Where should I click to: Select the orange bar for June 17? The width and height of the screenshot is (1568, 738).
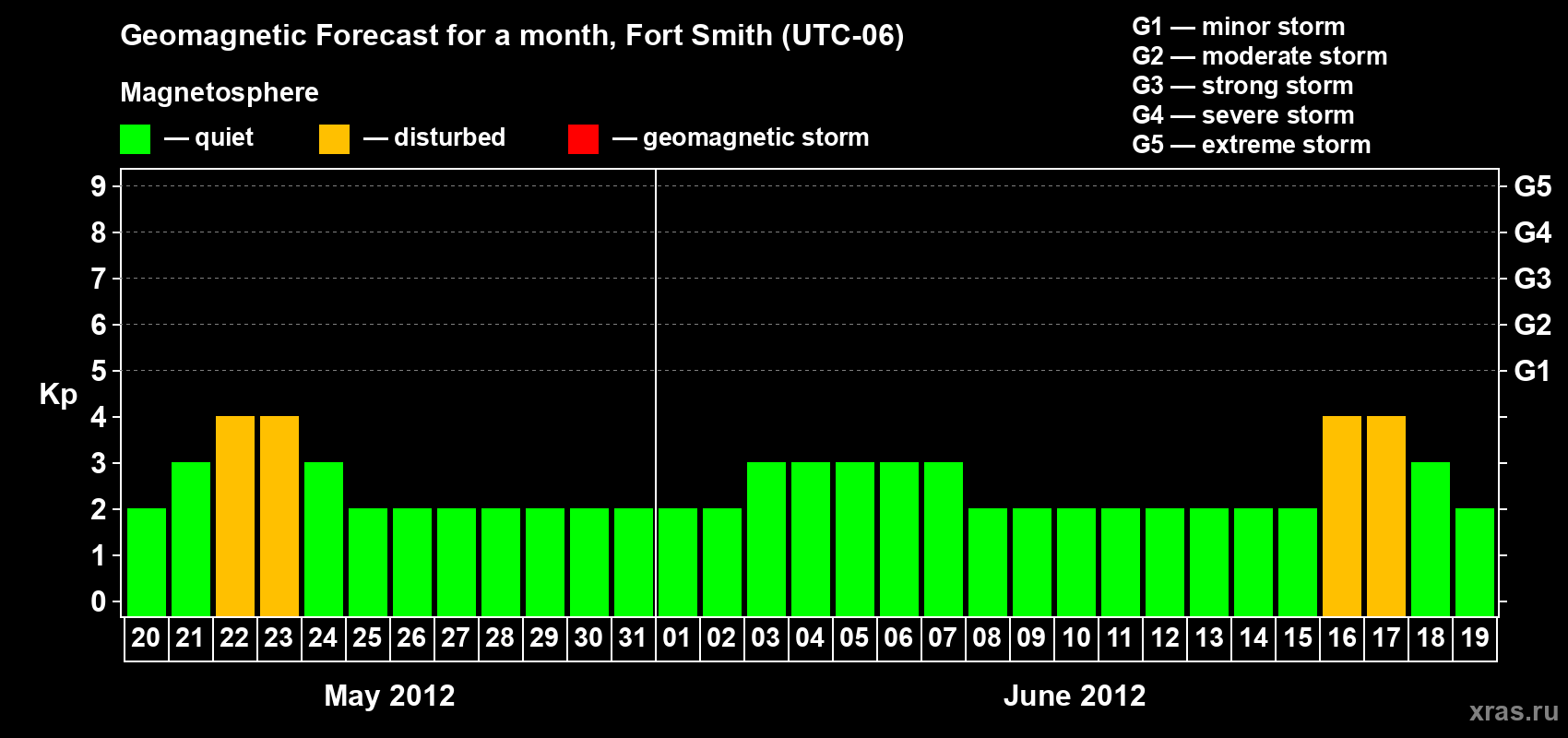[1386, 517]
